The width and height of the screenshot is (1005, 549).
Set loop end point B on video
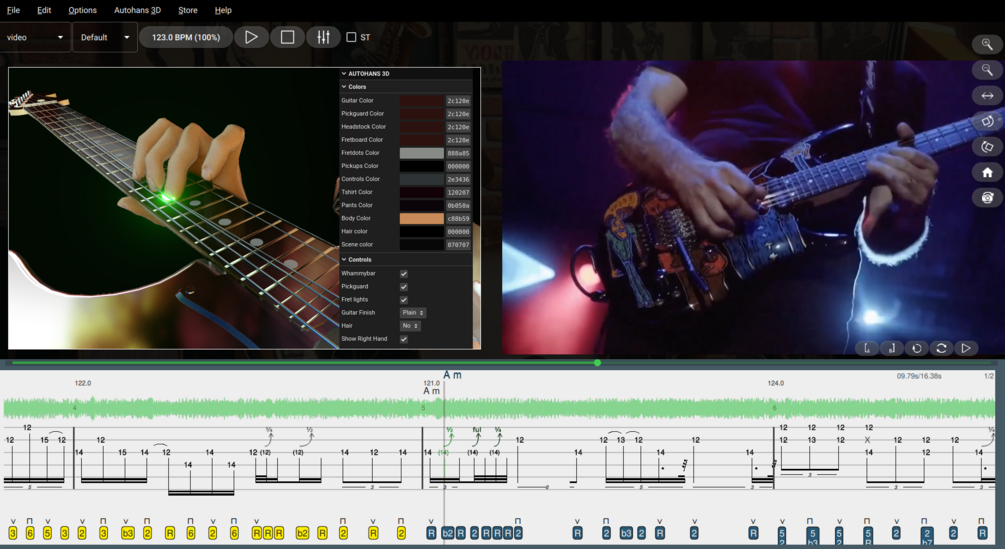click(x=892, y=348)
